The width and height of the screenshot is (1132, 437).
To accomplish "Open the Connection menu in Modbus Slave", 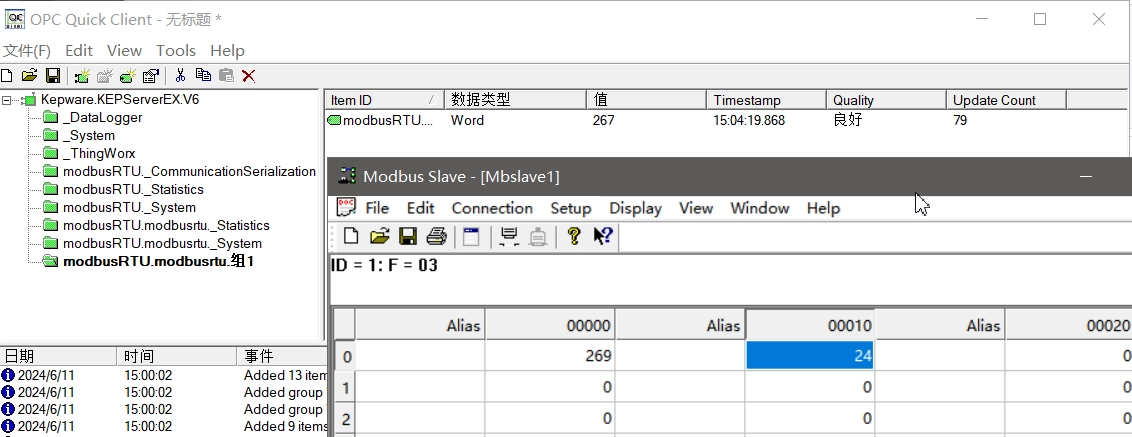I will pos(492,208).
